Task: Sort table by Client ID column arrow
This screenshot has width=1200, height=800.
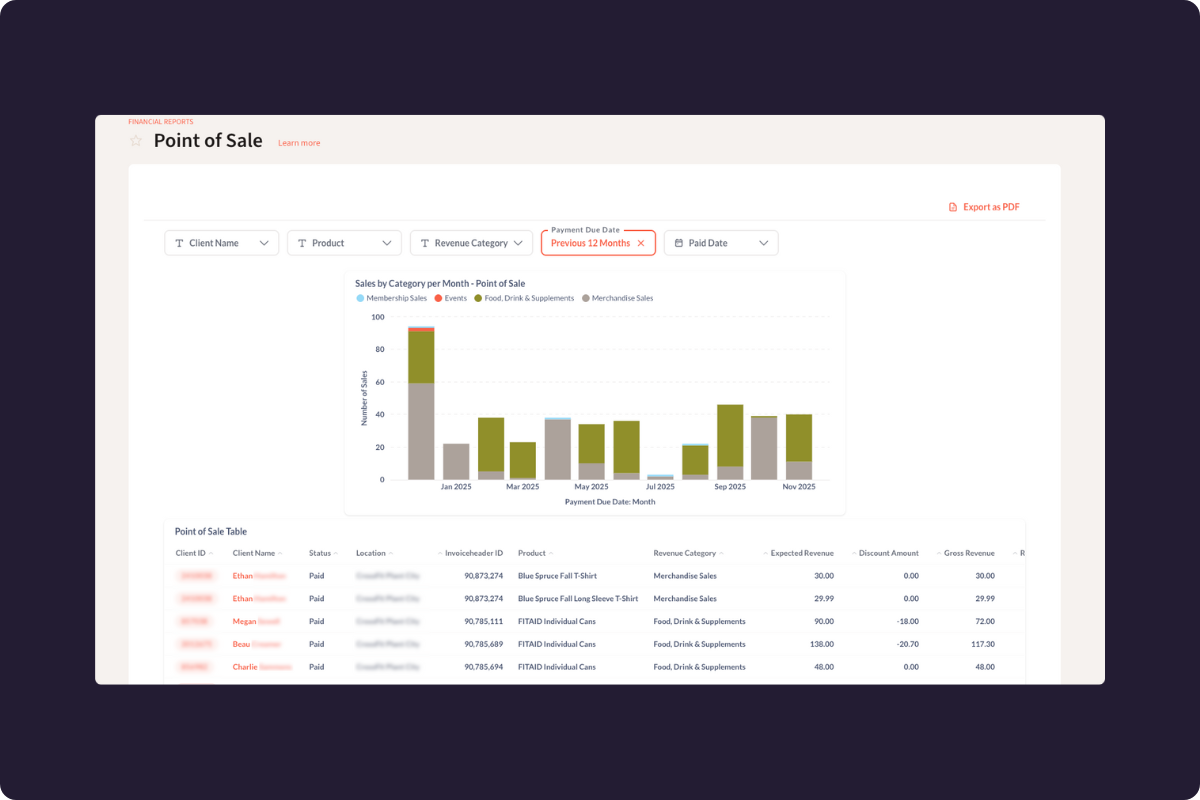Action: click(211, 553)
